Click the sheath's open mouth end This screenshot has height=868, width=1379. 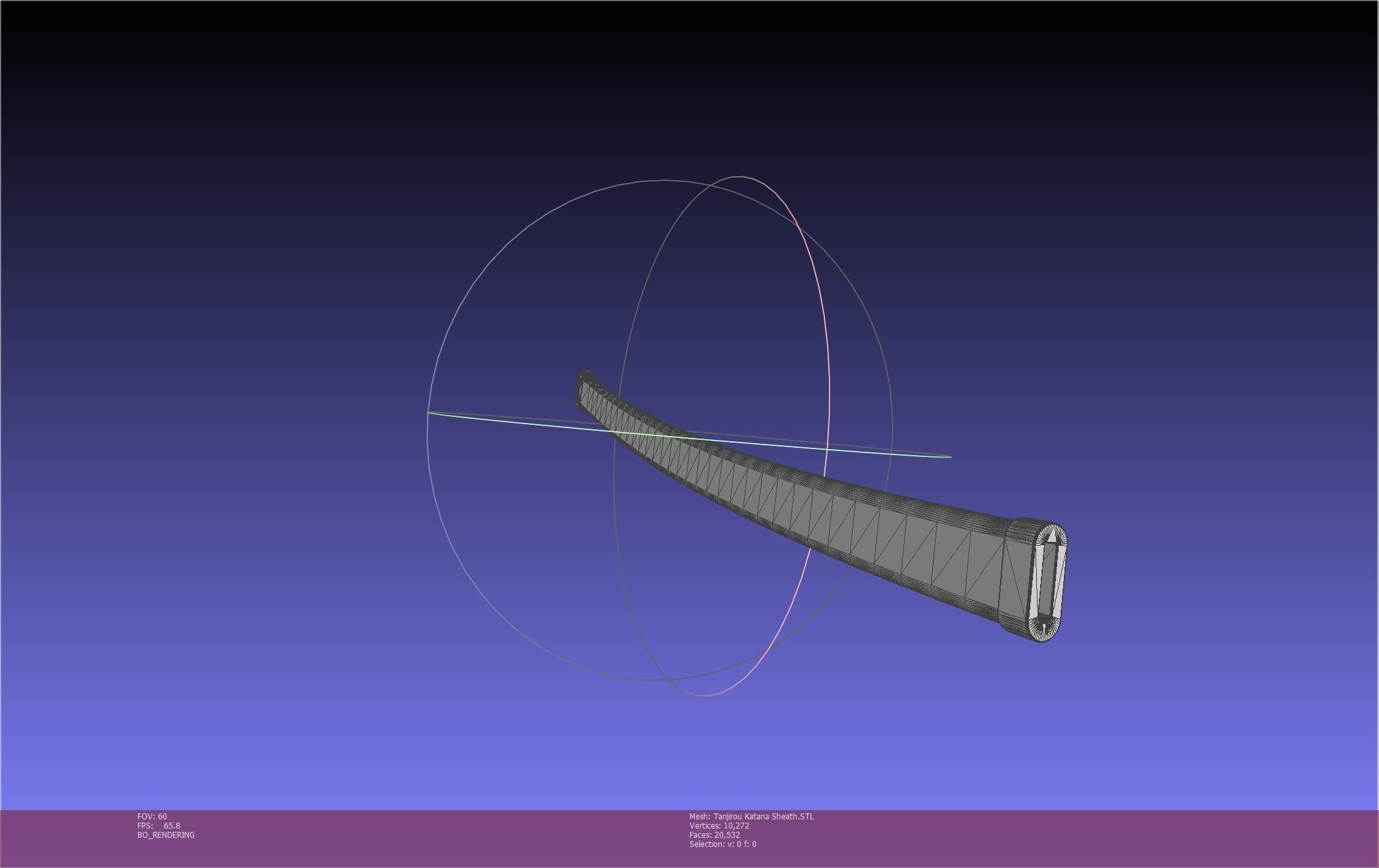tap(1048, 582)
